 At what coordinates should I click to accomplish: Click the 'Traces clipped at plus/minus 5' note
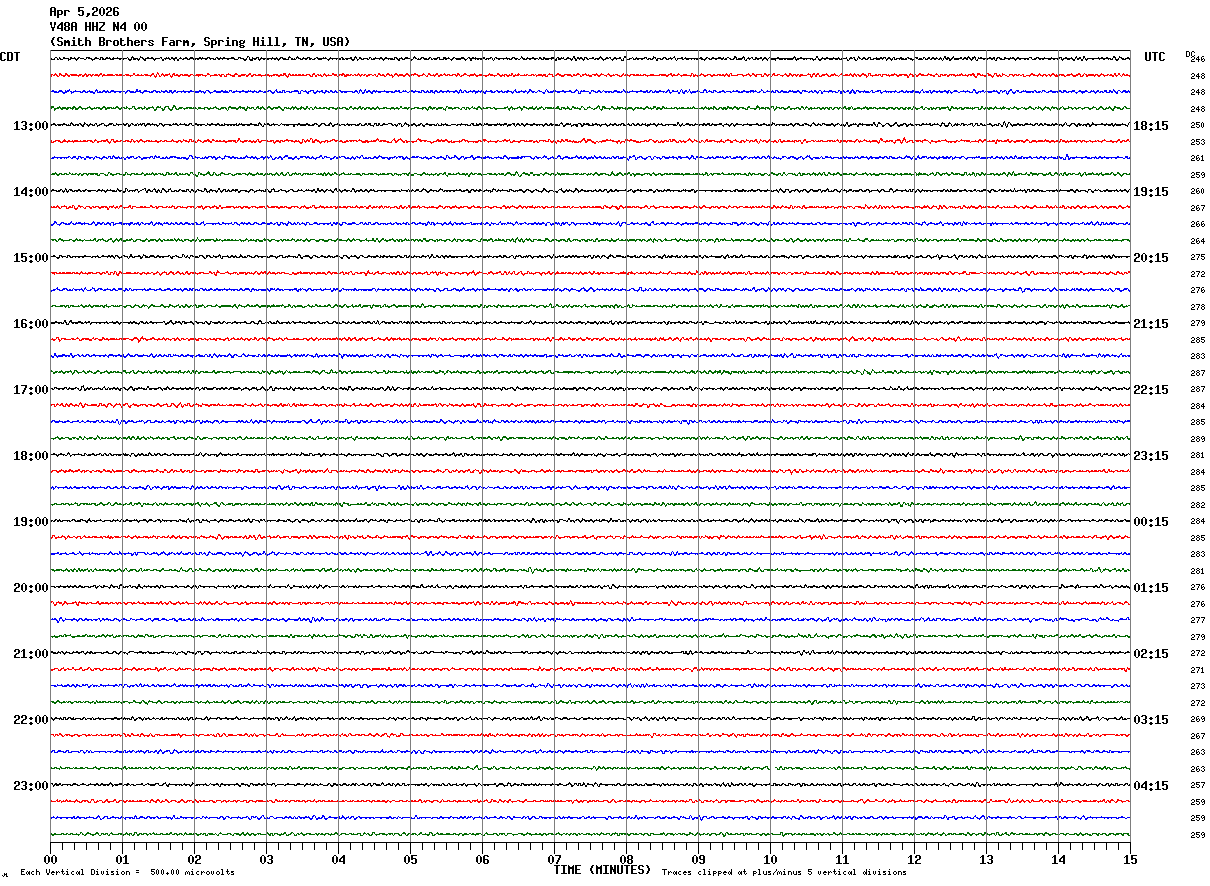point(746,873)
